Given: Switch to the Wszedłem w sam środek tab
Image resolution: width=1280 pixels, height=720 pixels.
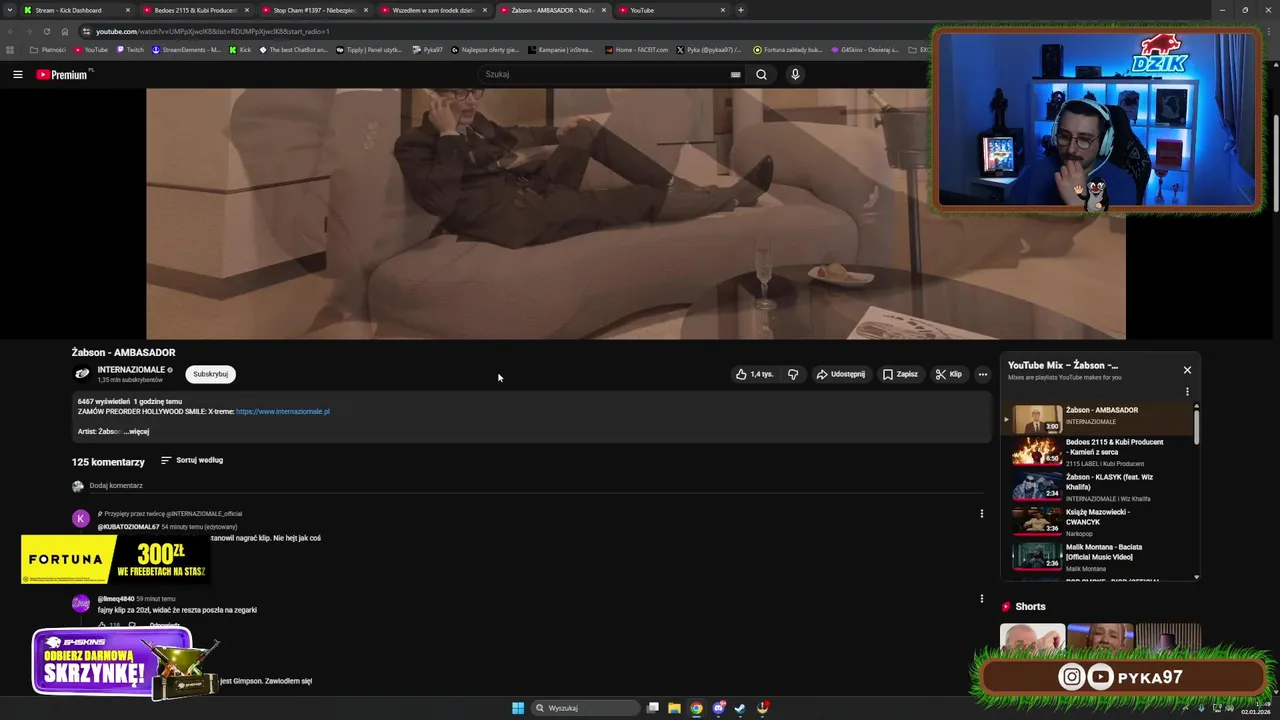Looking at the screenshot, I should tap(433, 10).
